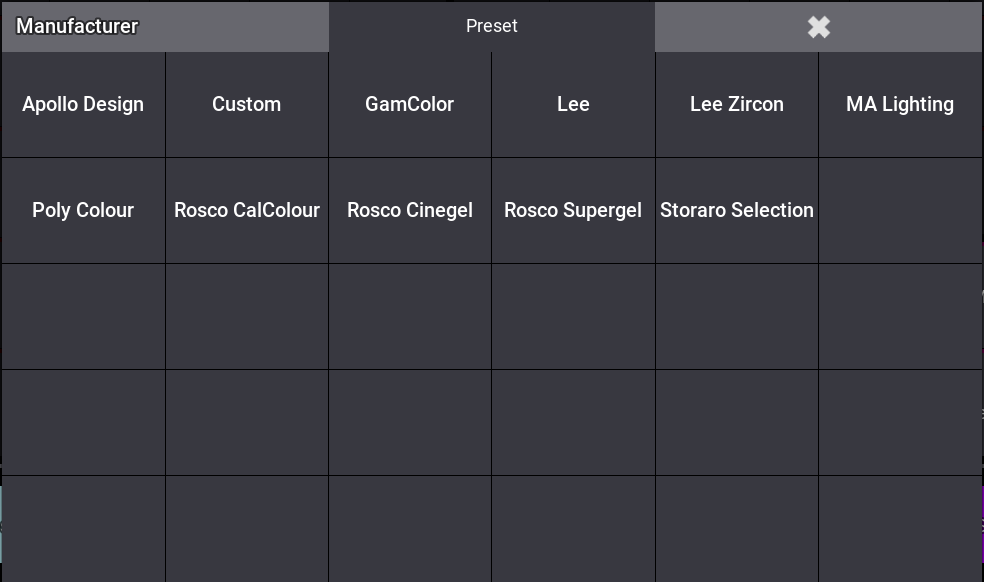
Task: Click the empty cell below Rosco CalColour
Action: pyautogui.click(x=246, y=317)
